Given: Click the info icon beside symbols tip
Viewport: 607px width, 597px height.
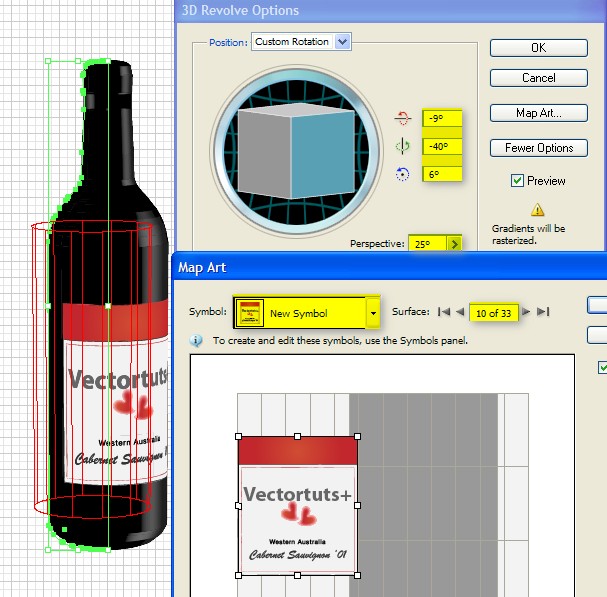Looking at the screenshot, I should 196,341.
